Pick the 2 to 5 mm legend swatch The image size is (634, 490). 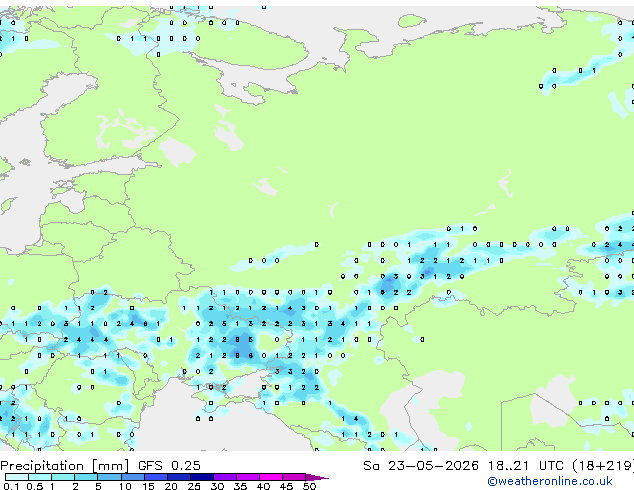tap(86, 477)
